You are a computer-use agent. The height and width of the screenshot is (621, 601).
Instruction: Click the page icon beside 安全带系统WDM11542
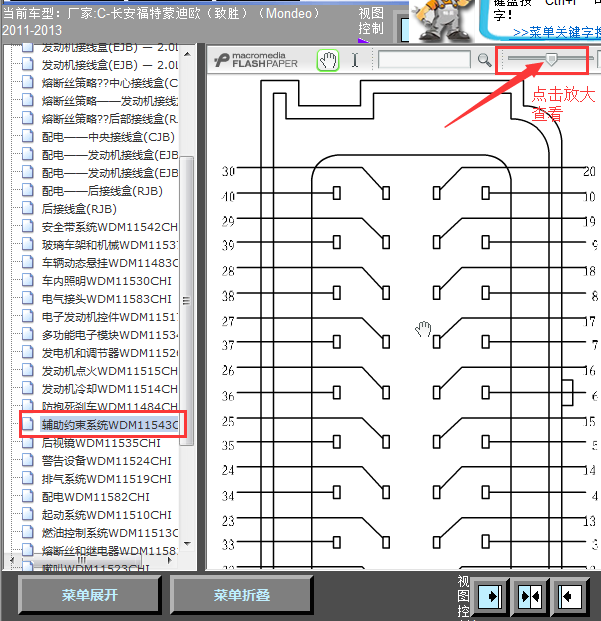[x=28, y=226]
